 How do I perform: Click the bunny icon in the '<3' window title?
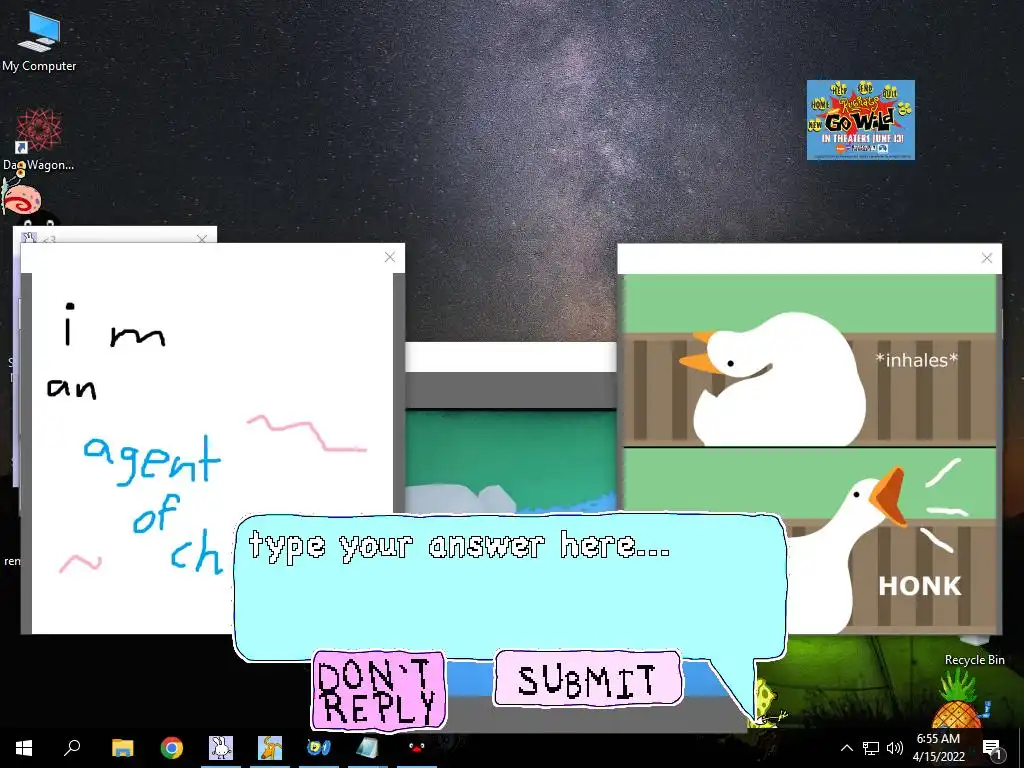(x=28, y=238)
